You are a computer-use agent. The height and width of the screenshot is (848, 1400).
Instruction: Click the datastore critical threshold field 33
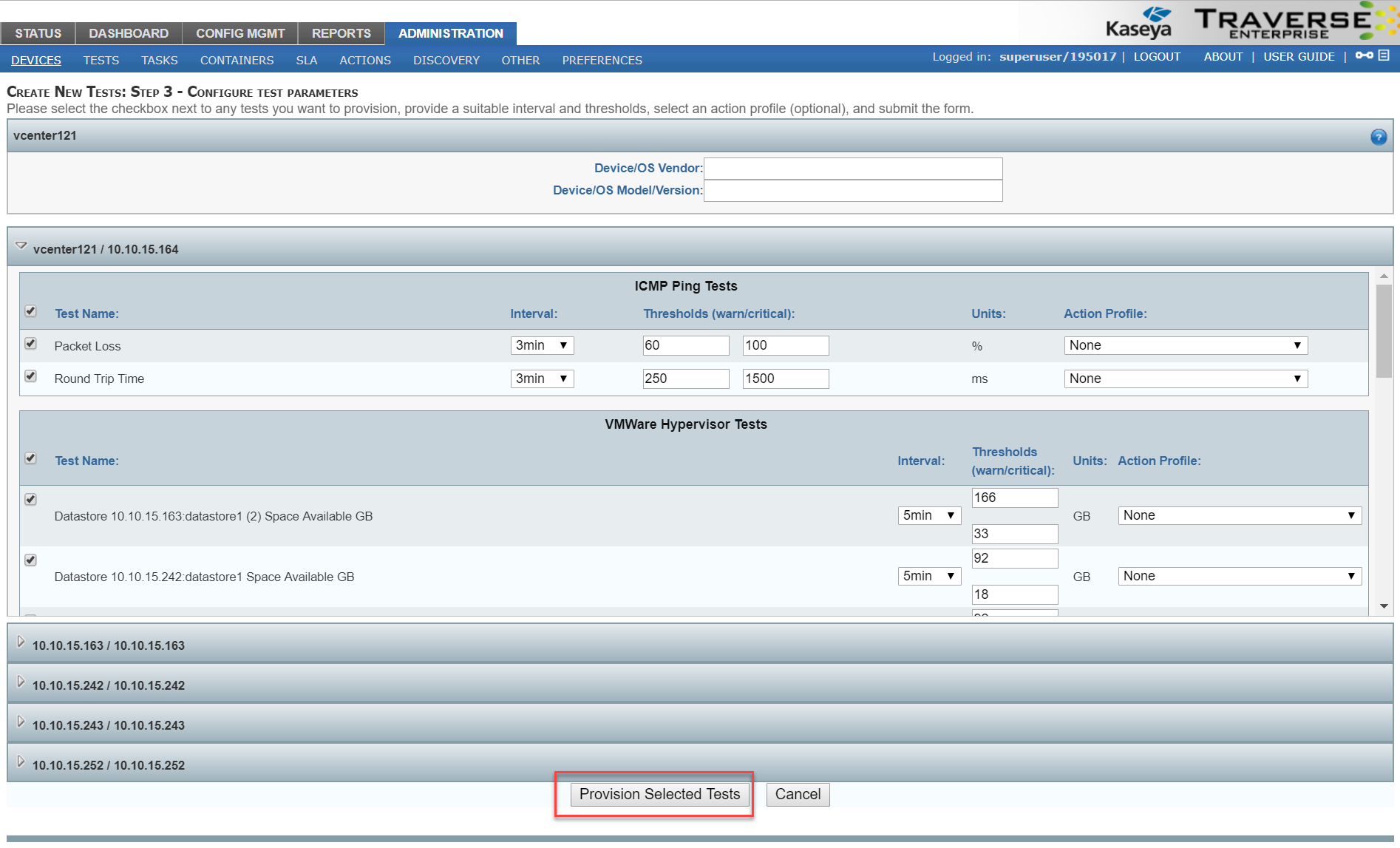tap(1015, 534)
